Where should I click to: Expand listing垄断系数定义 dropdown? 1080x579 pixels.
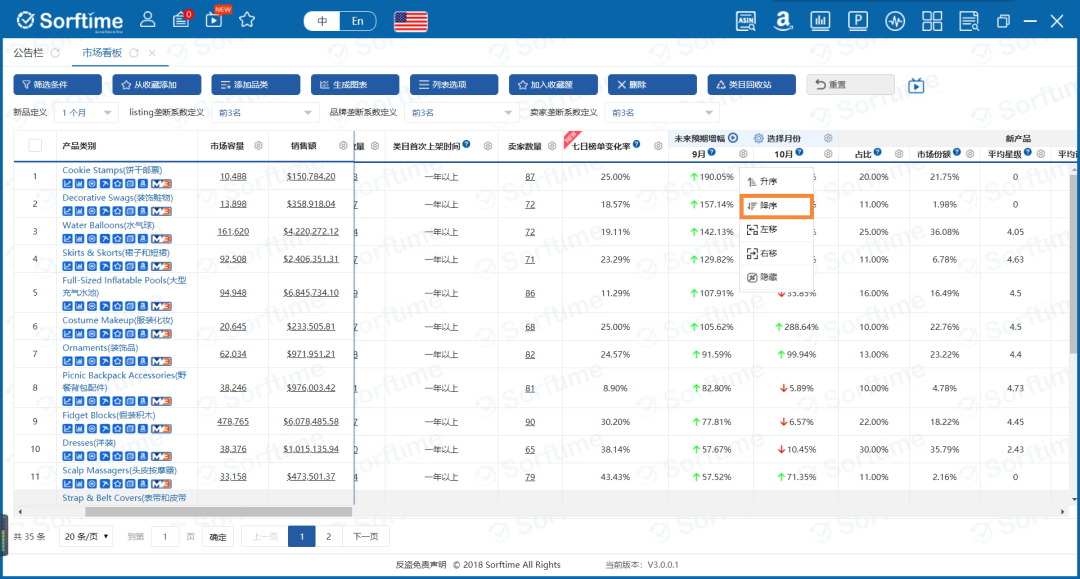[264, 113]
